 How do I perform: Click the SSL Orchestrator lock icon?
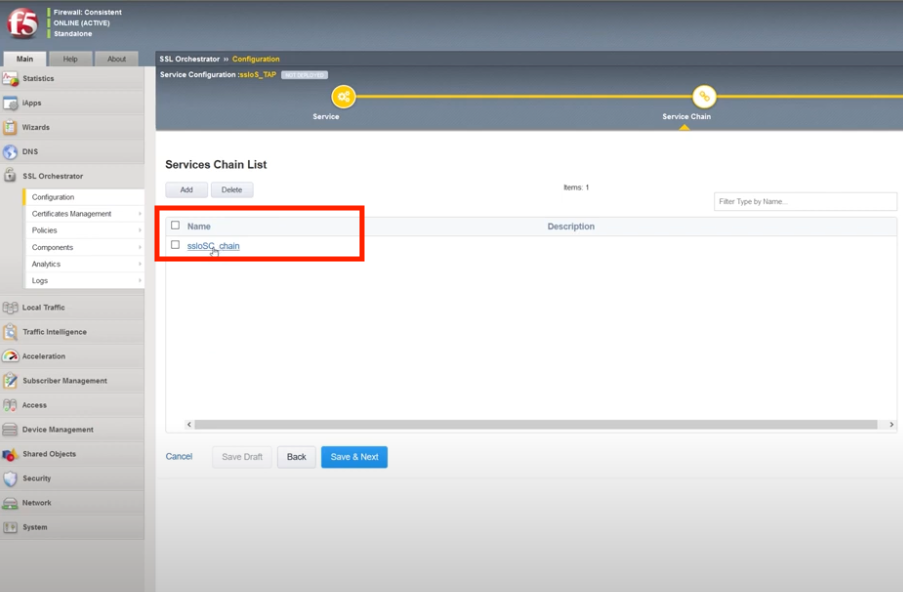(x=10, y=176)
